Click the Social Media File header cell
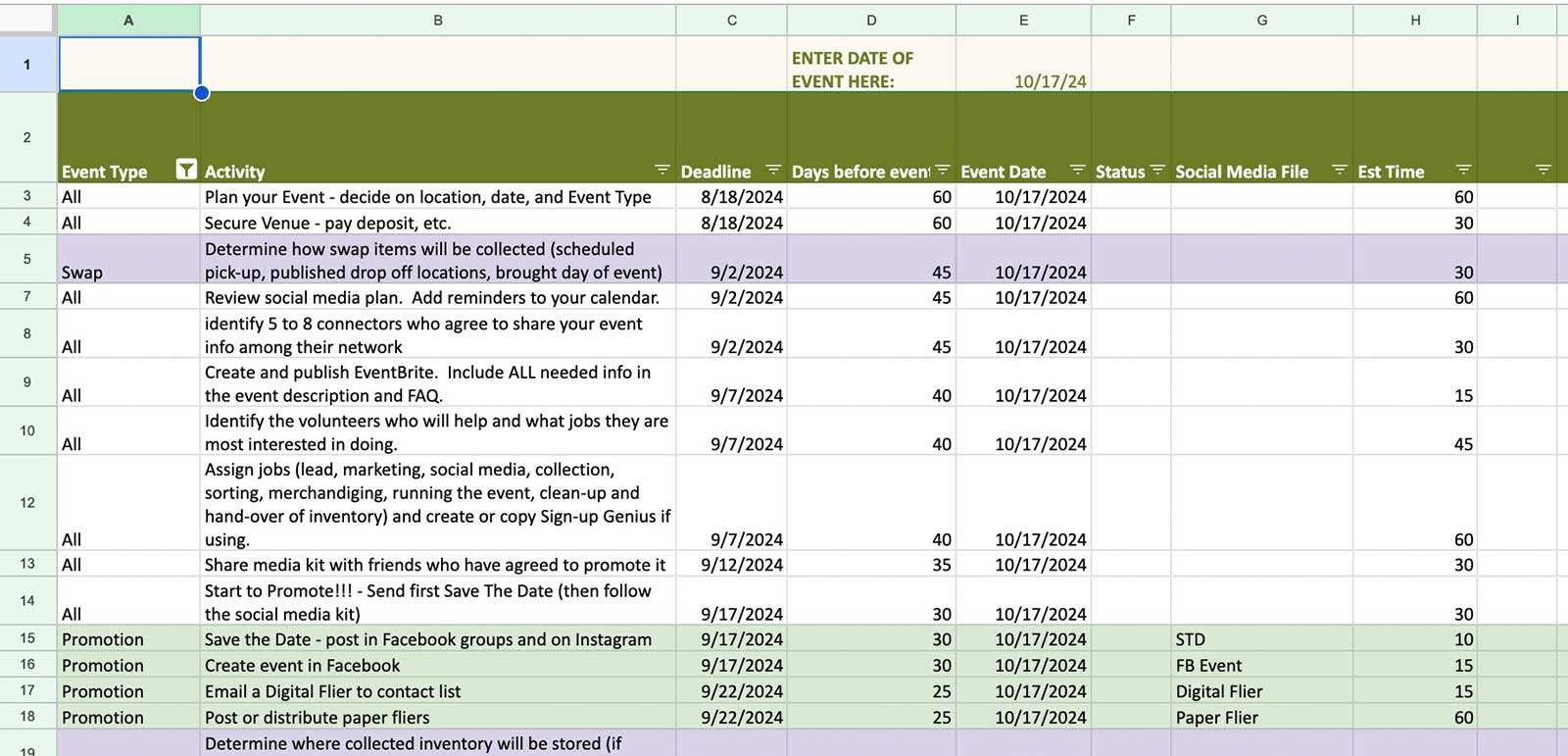This screenshot has width=1568, height=756. (x=1261, y=137)
